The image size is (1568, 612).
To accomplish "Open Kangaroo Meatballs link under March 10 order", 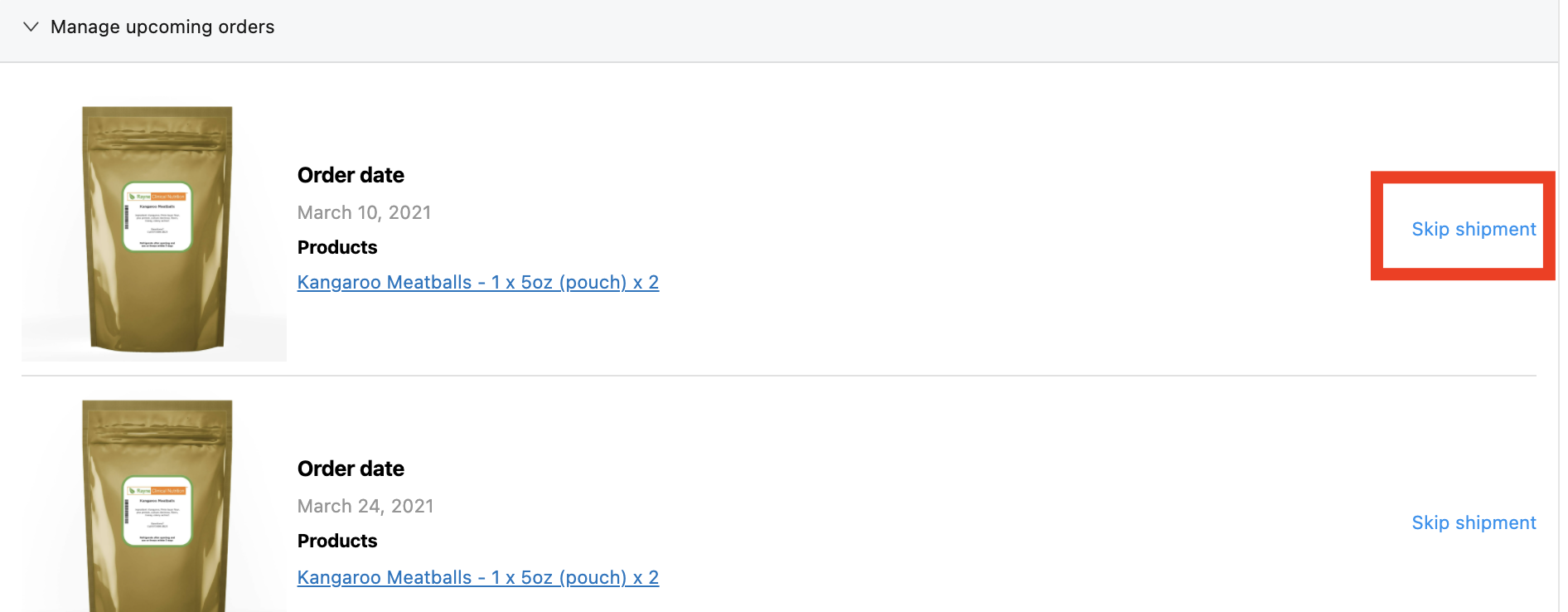I will [x=477, y=283].
